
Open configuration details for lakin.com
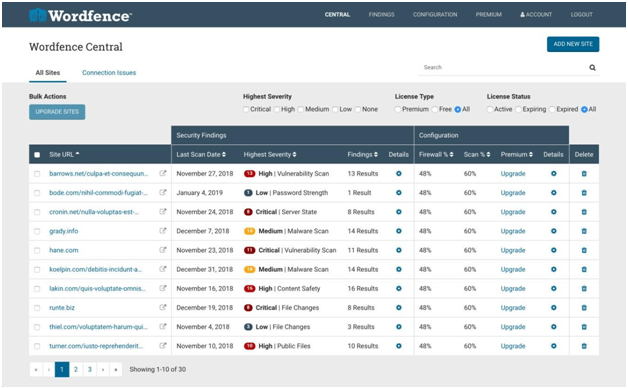(x=554, y=288)
